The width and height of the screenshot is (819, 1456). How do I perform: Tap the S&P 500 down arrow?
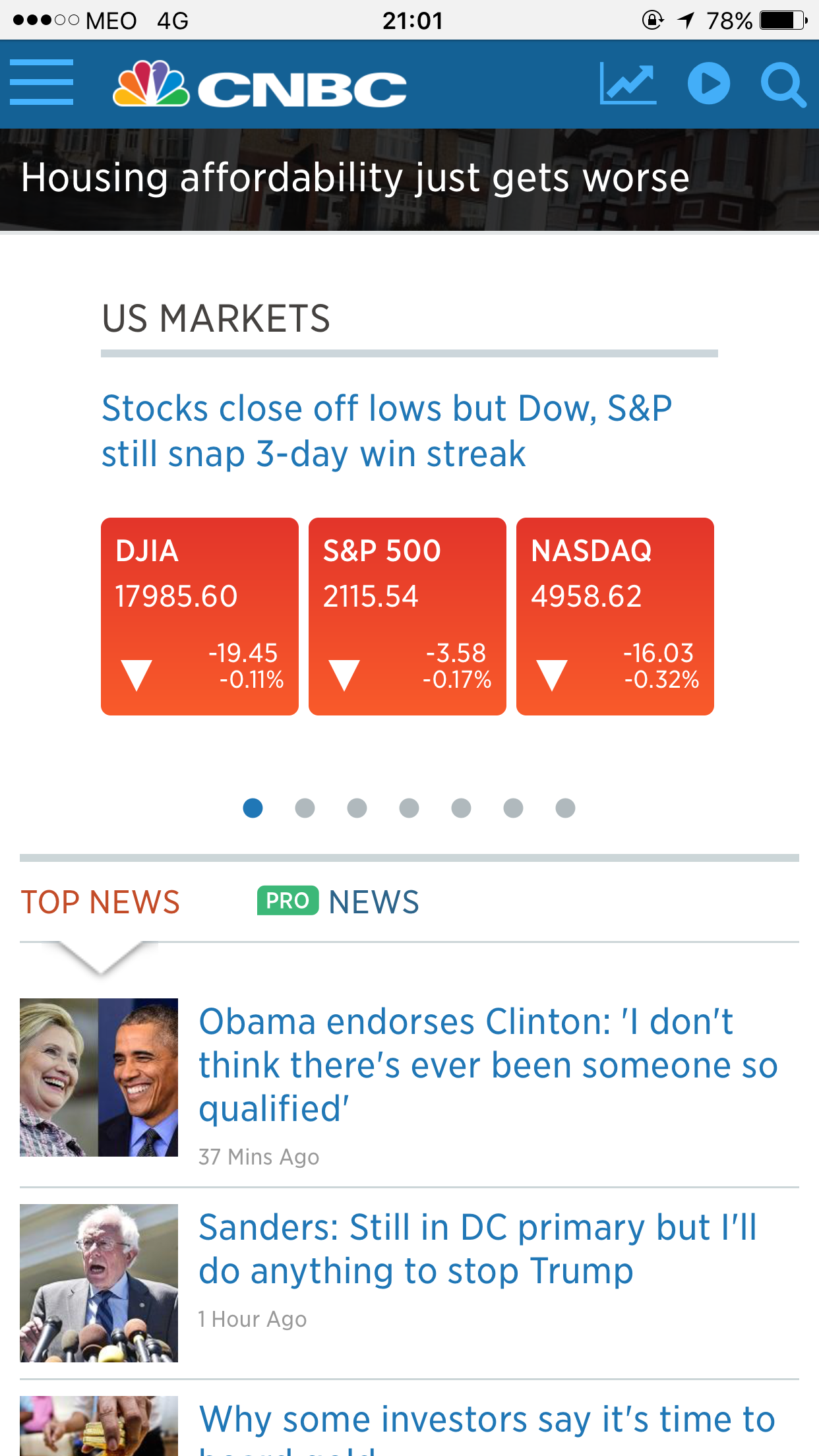(344, 675)
